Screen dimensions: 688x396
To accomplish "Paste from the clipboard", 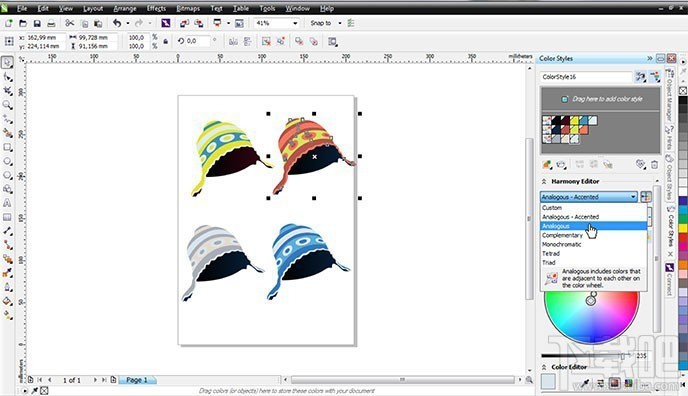I will 98,23.
